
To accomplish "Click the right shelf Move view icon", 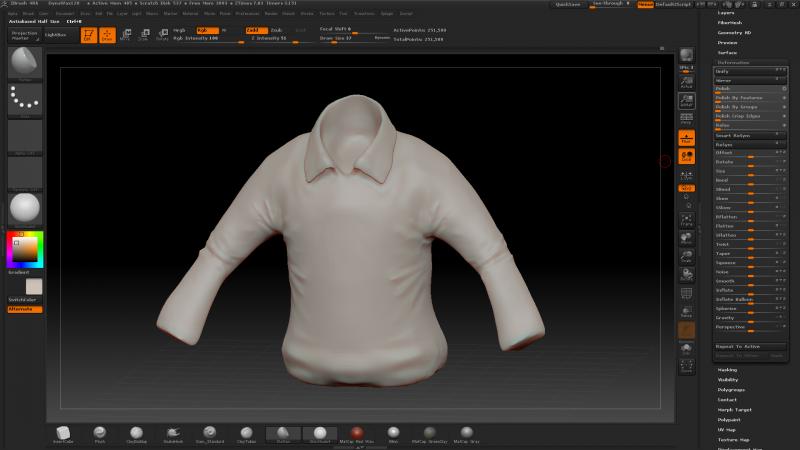I will coord(686,238).
